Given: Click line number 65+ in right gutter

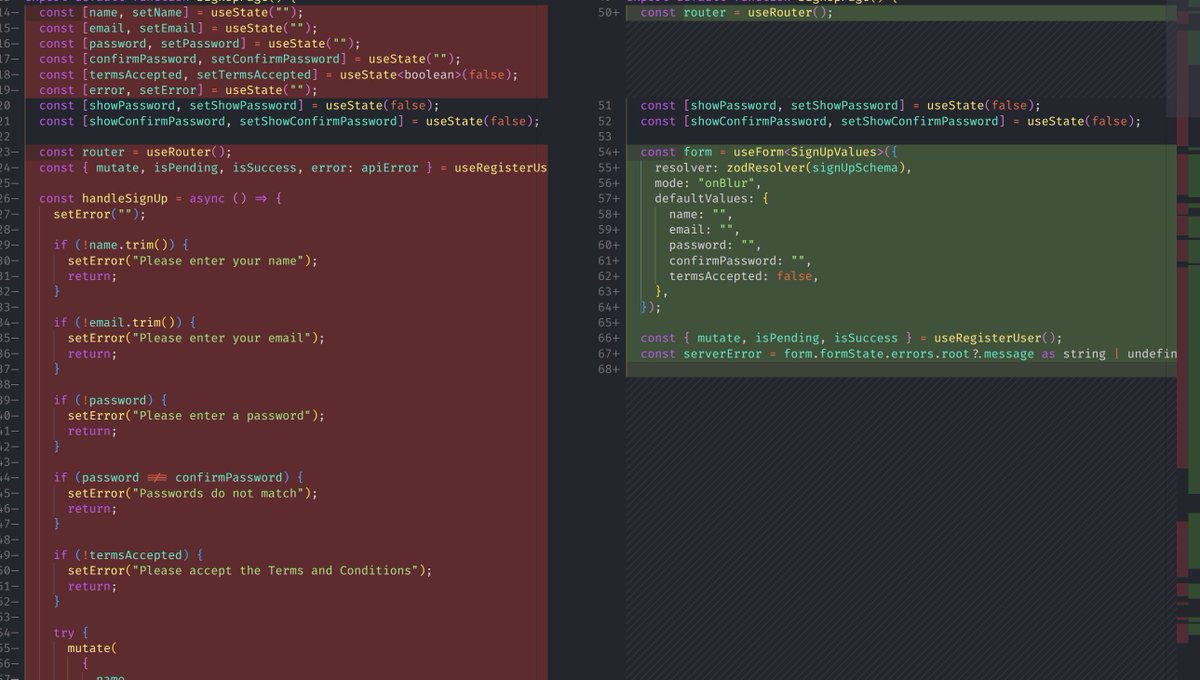Looking at the screenshot, I should click(608, 323).
